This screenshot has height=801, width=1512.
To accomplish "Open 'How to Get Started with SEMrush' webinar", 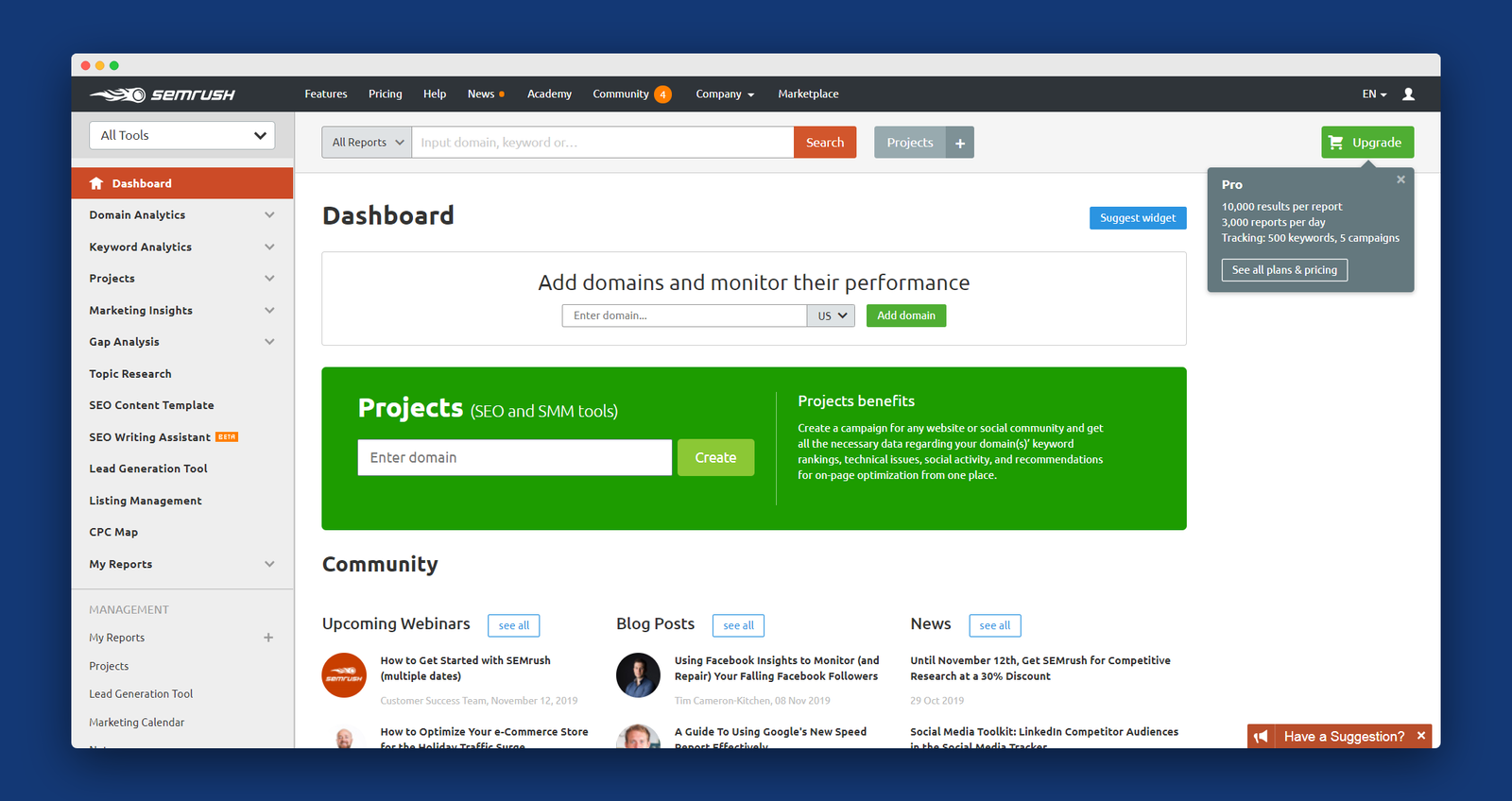I will click(465, 669).
